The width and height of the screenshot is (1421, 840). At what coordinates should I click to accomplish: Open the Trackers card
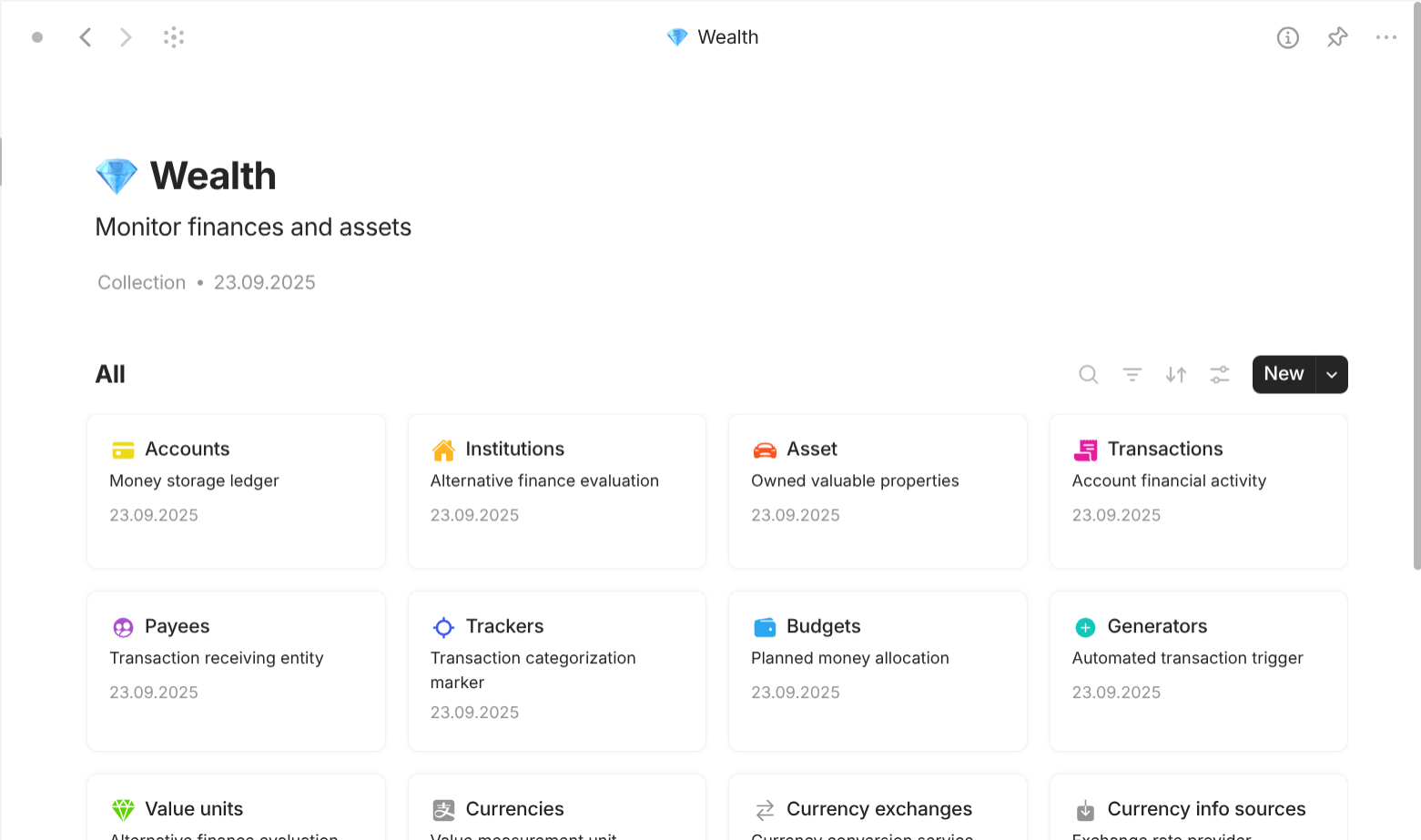[556, 671]
